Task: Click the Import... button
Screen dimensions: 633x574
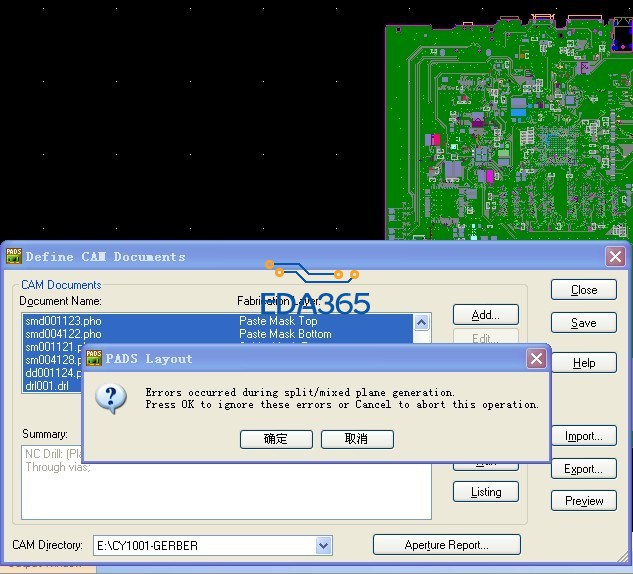Action: coord(584,436)
